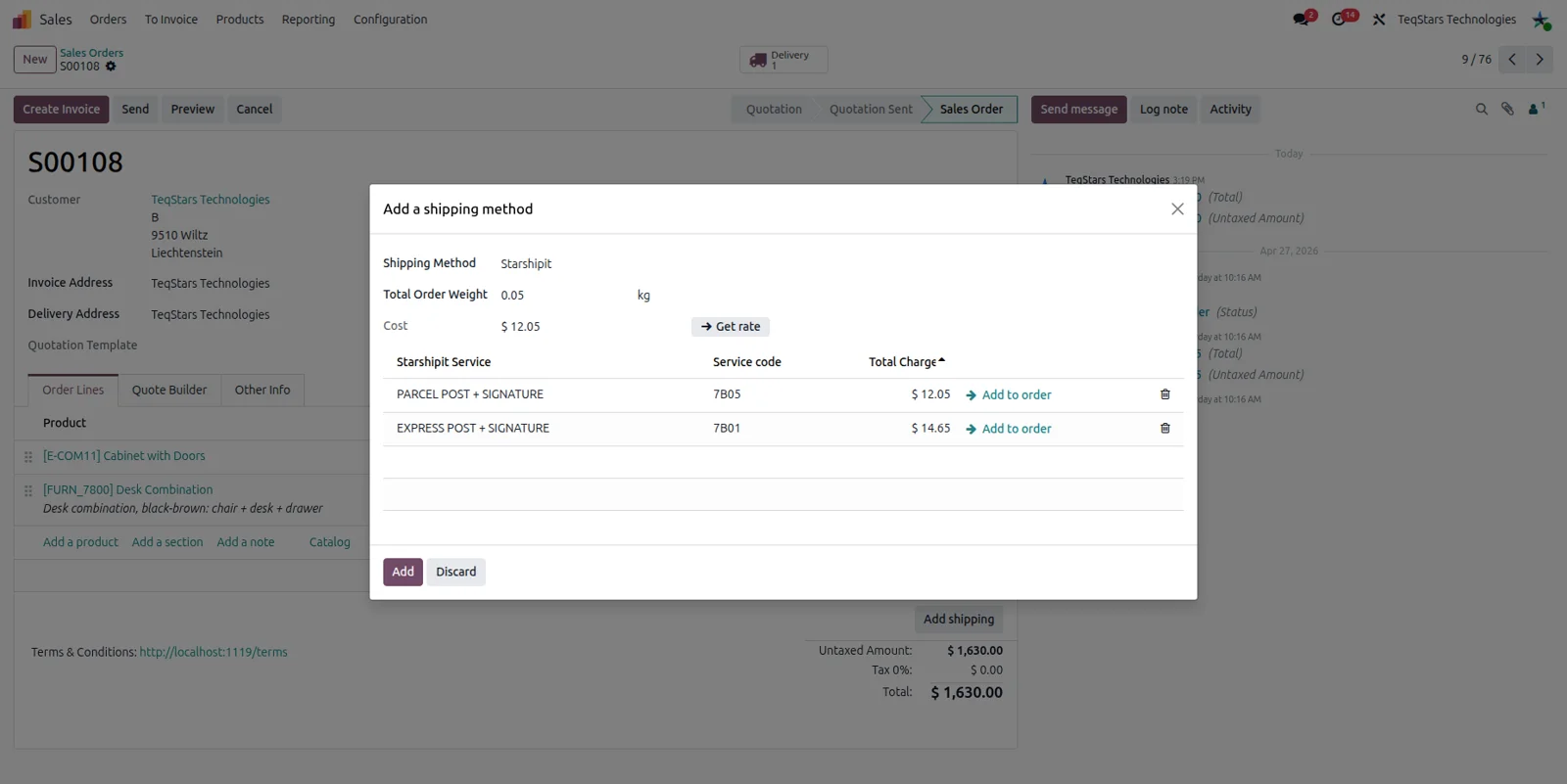This screenshot has height=784, width=1567.
Task: Switch to the Quote Builder tab
Action: [169, 390]
